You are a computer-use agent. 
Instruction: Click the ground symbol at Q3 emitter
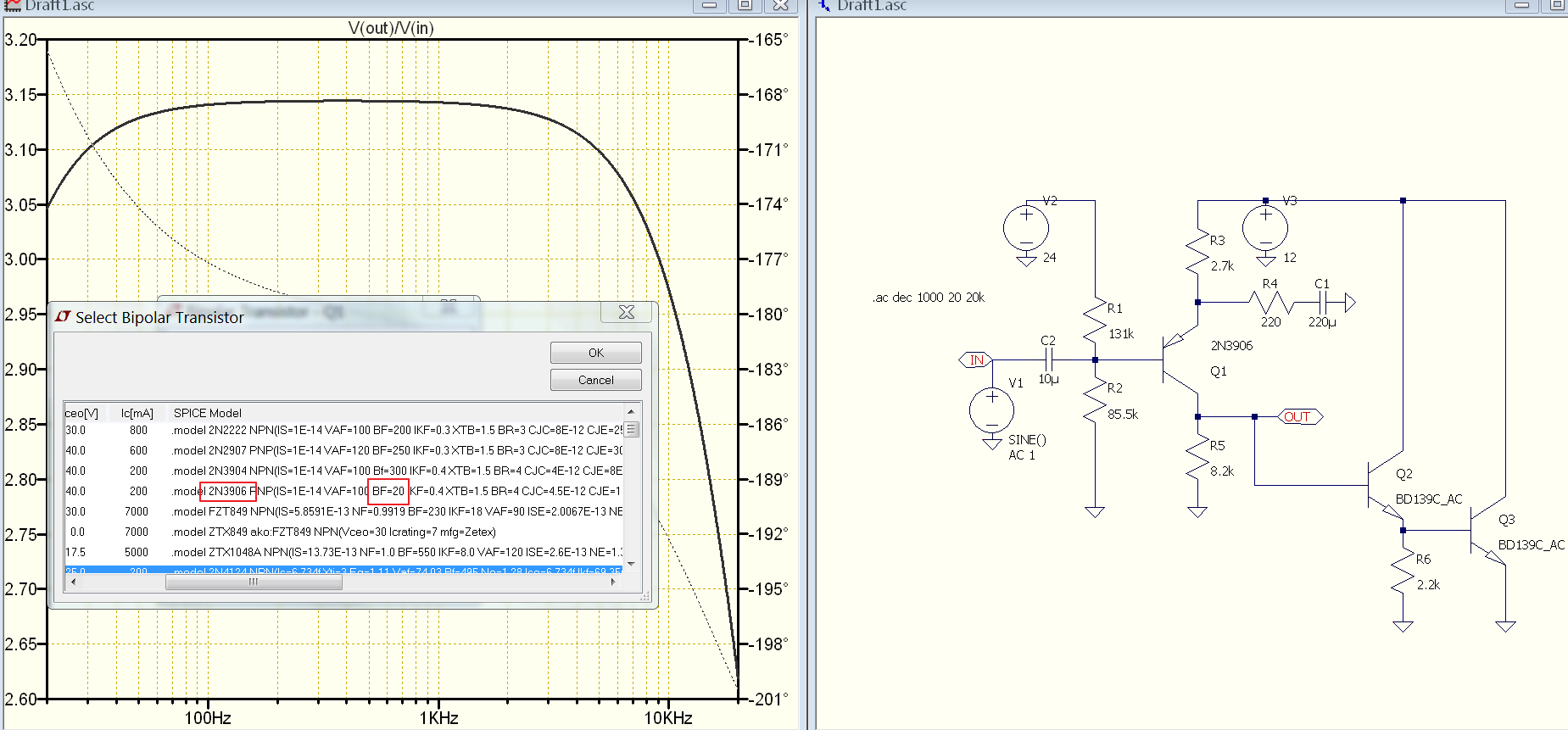[1505, 627]
